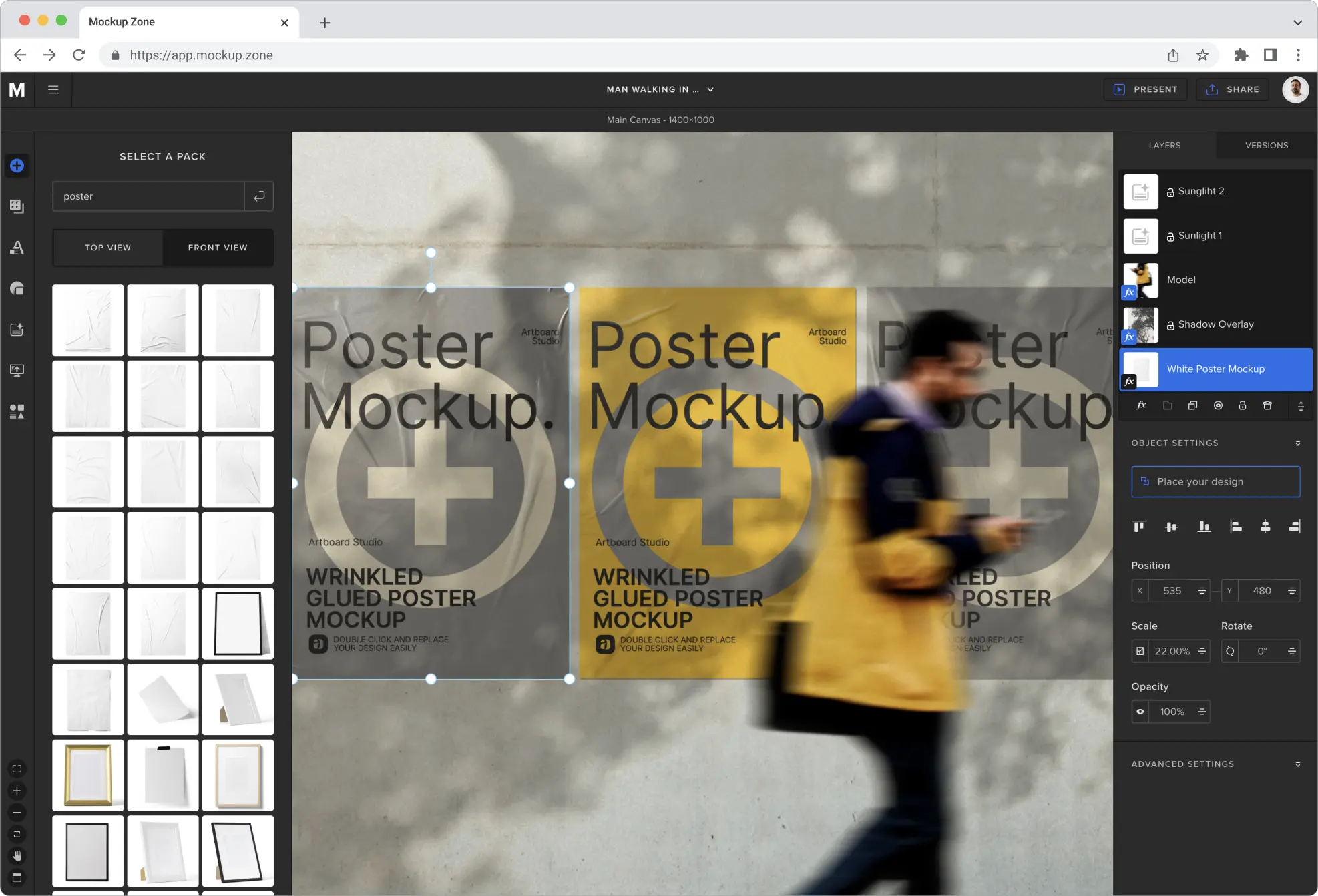Select the gold framed poster thumbnail
Image resolution: width=1318 pixels, height=896 pixels.
click(87, 775)
